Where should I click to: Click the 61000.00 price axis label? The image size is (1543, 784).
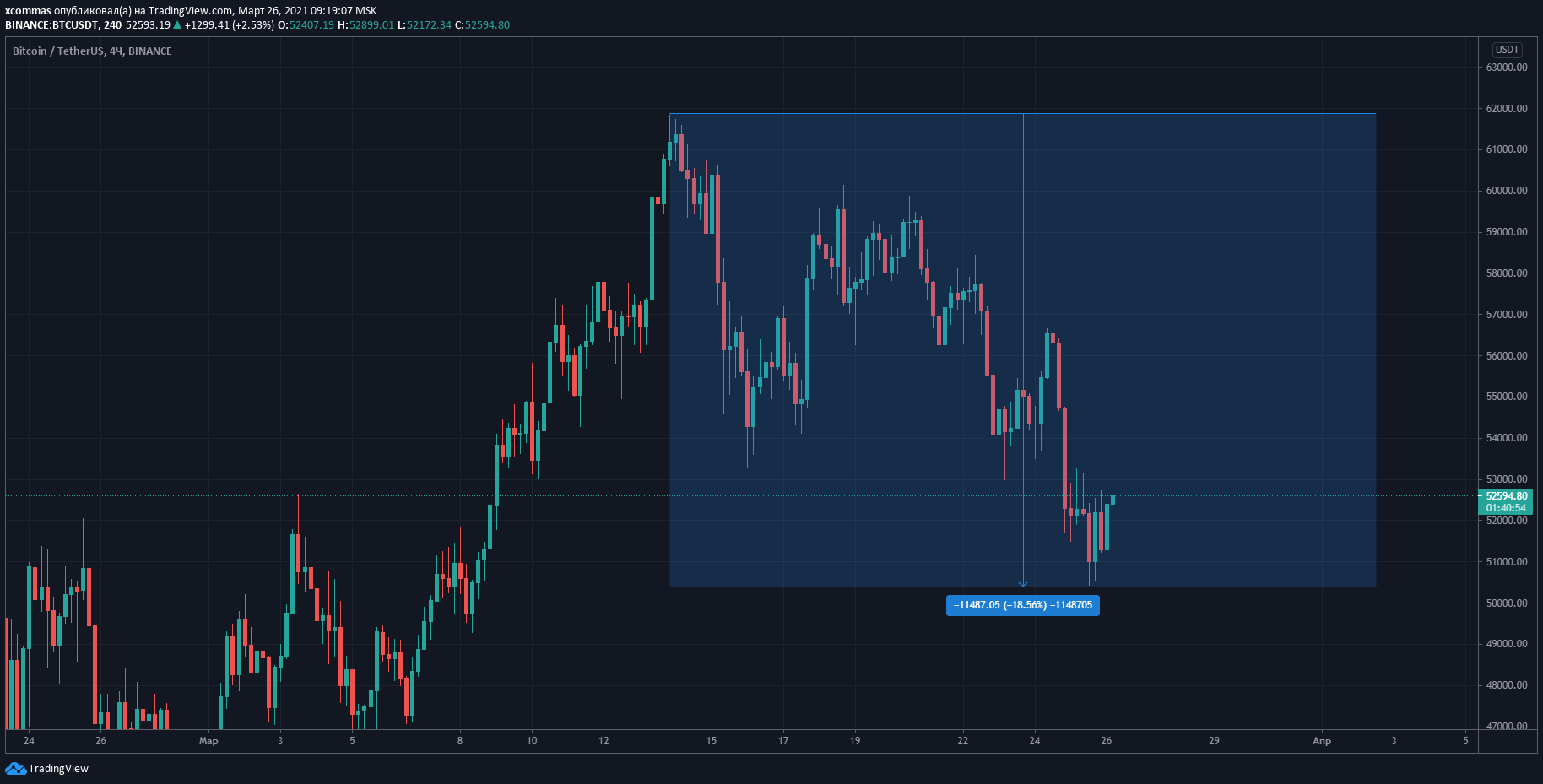1507,149
